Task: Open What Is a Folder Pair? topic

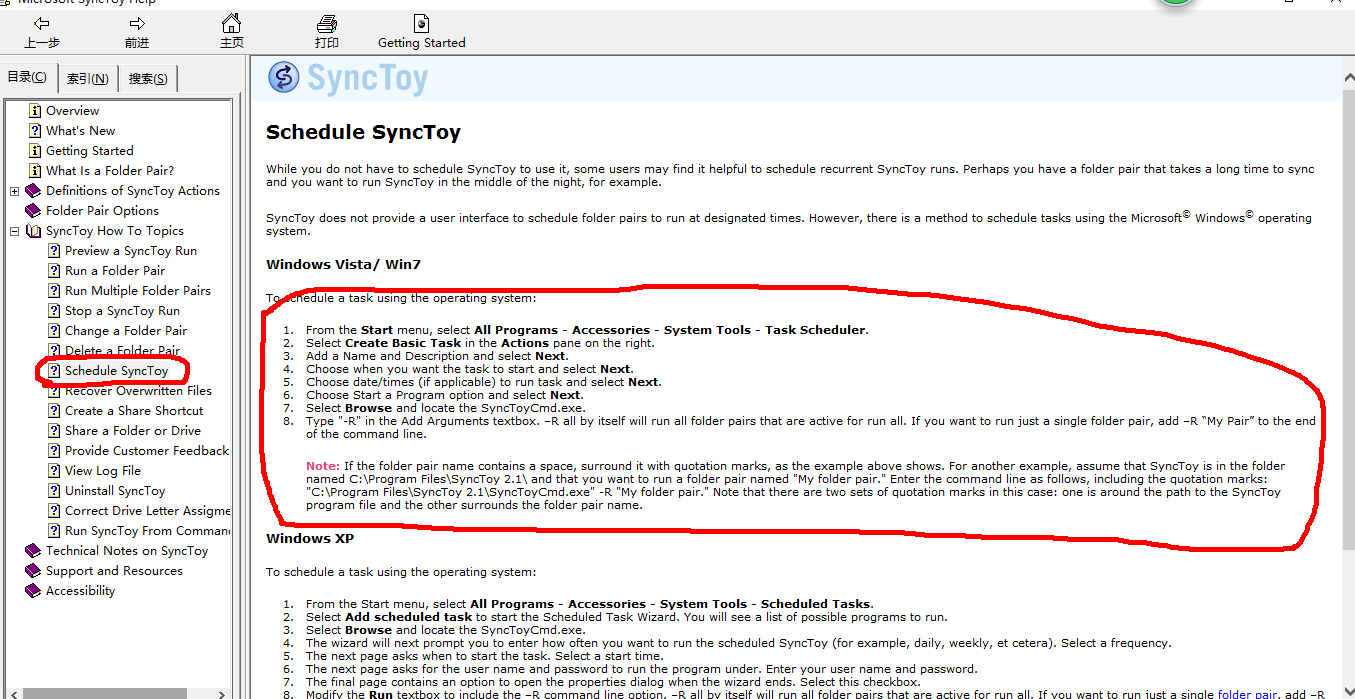Action: [110, 171]
